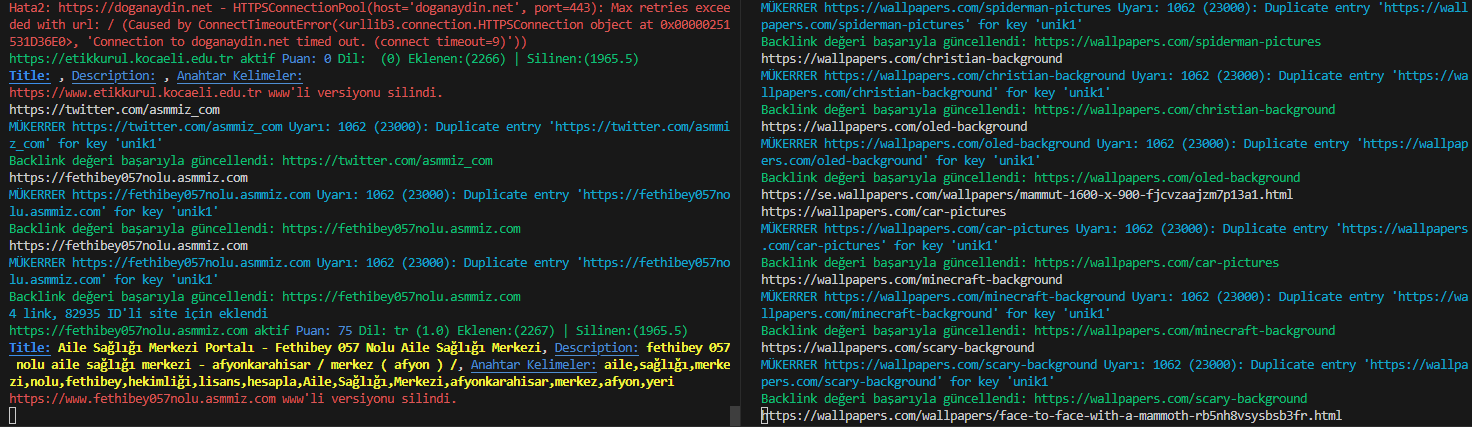Open white https://wallpapers.com/oled-background URL line
The height and width of the screenshot is (427, 1472).
coord(894,126)
